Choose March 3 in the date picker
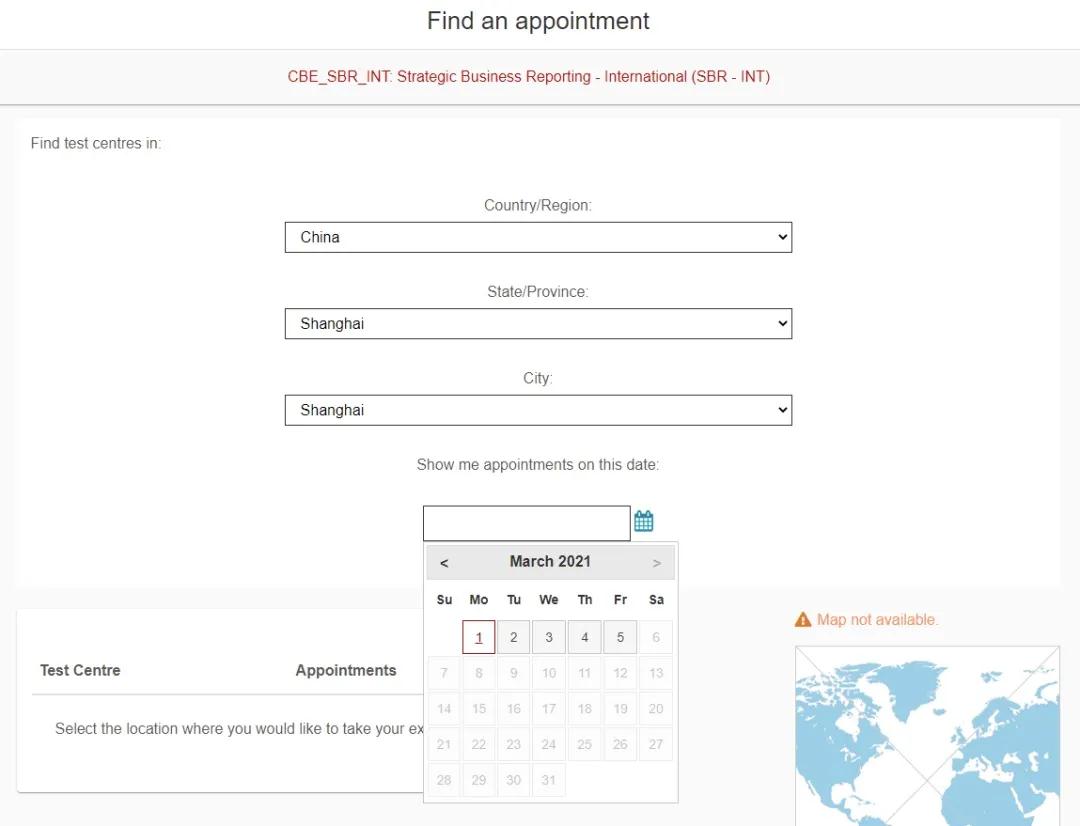 point(549,637)
